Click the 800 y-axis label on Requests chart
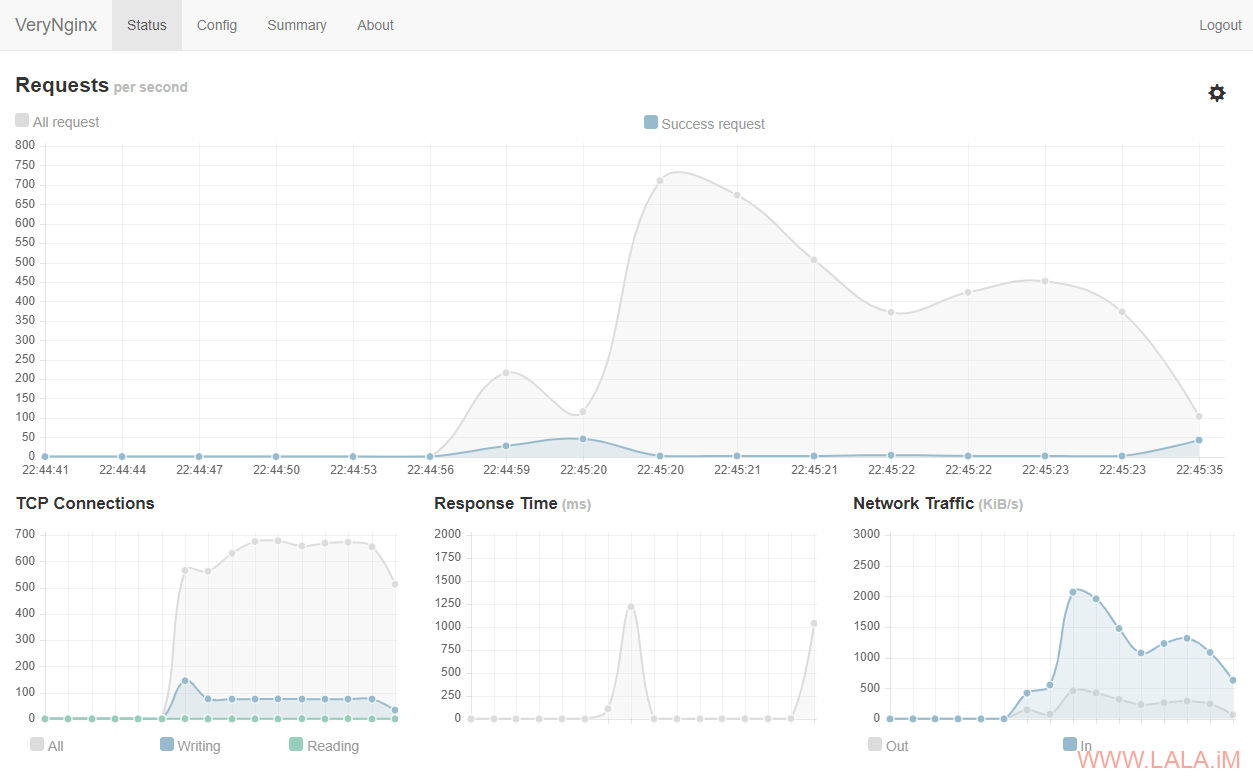1253x777 pixels. coord(25,145)
